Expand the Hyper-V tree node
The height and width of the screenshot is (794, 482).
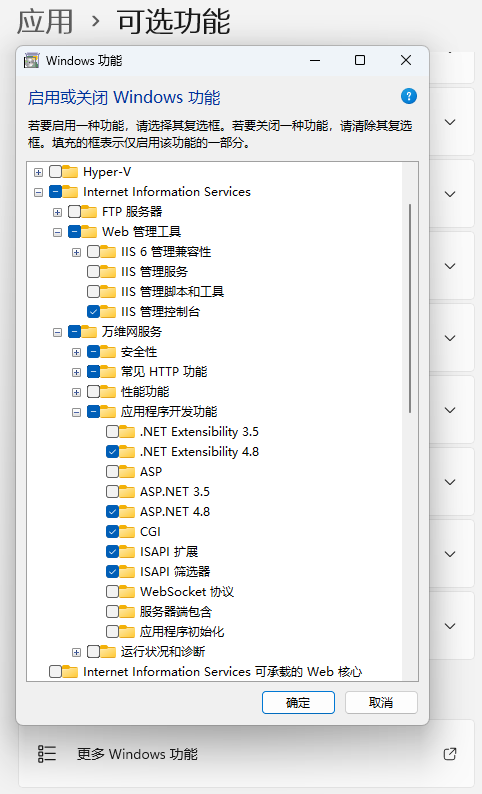point(38,172)
